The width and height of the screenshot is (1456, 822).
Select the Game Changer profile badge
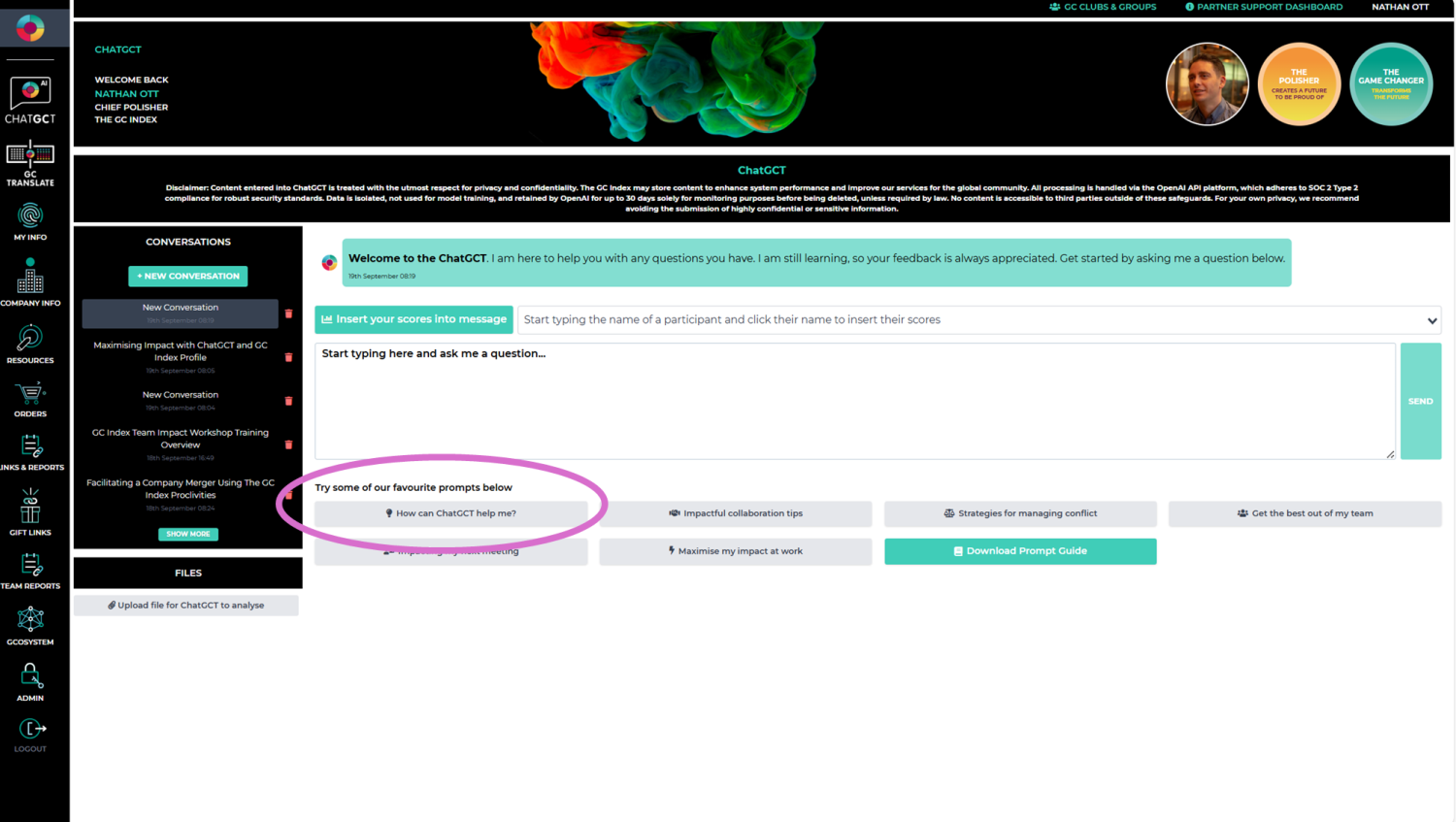tap(1391, 84)
